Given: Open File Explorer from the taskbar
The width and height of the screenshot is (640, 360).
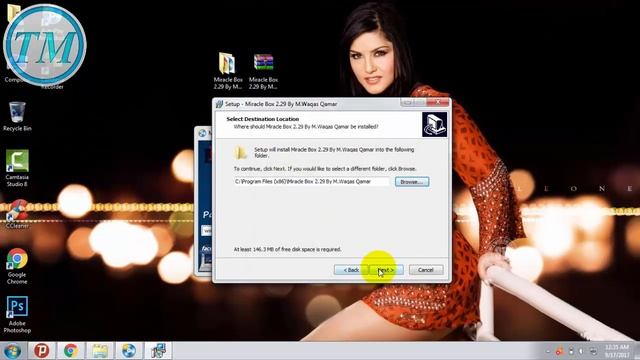Looking at the screenshot, I should click(100, 351).
